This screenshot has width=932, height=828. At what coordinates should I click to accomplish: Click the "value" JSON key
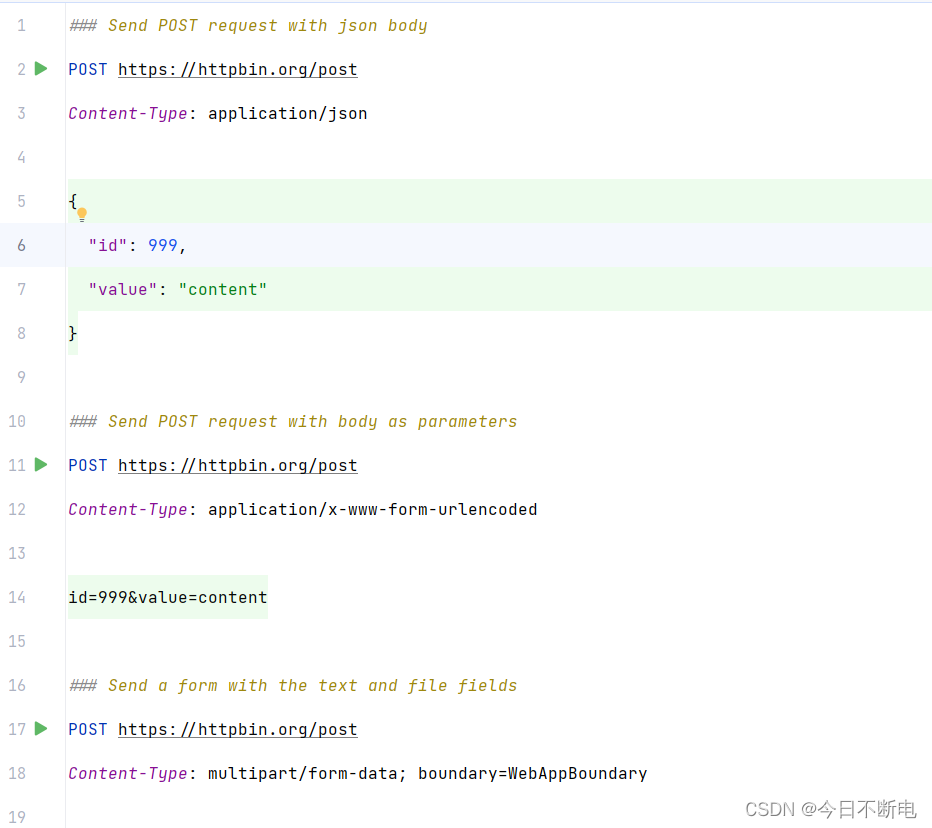coord(122,289)
